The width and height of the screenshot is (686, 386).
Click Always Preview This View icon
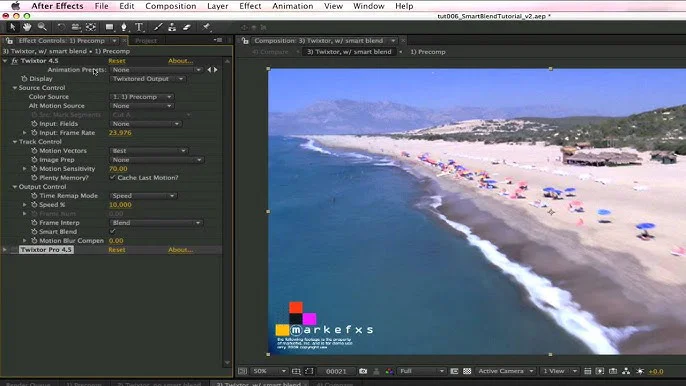243,371
